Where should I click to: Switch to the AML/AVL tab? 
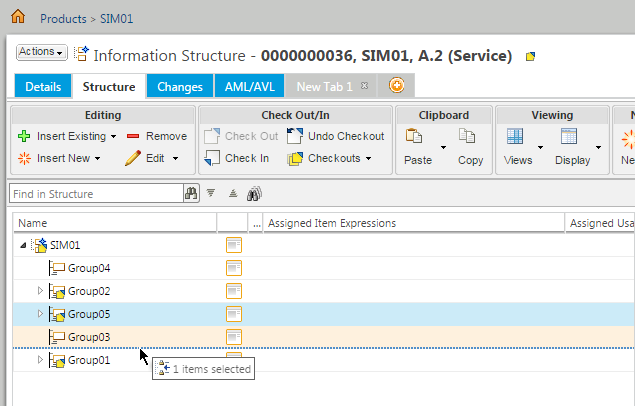[250, 87]
